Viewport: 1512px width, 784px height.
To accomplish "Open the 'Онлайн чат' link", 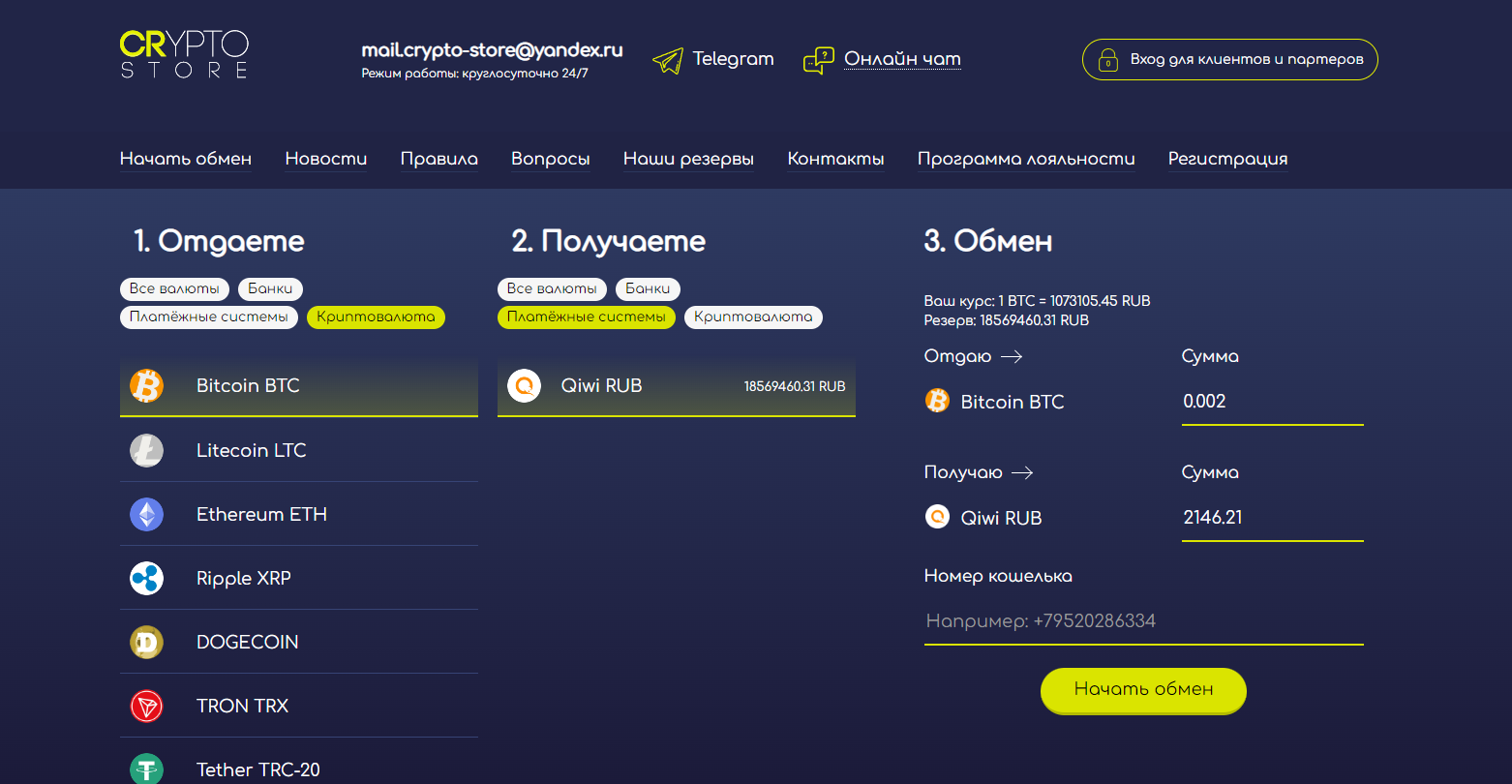I will click(902, 59).
